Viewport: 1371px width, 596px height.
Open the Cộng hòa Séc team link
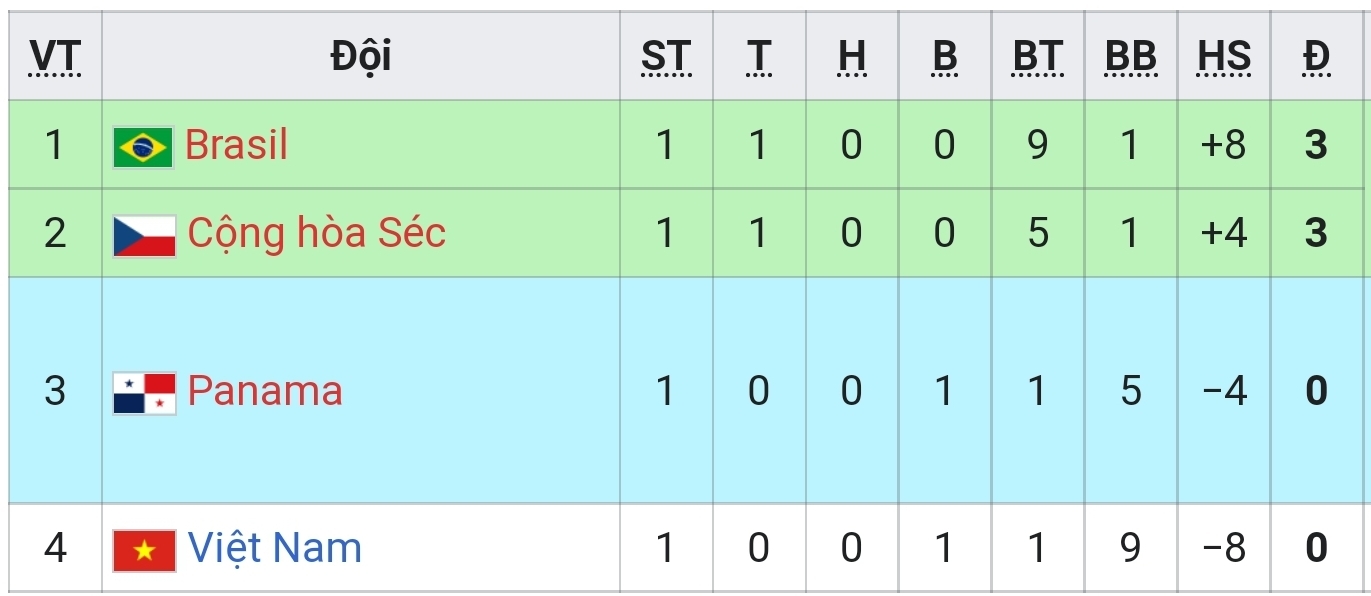[316, 233]
